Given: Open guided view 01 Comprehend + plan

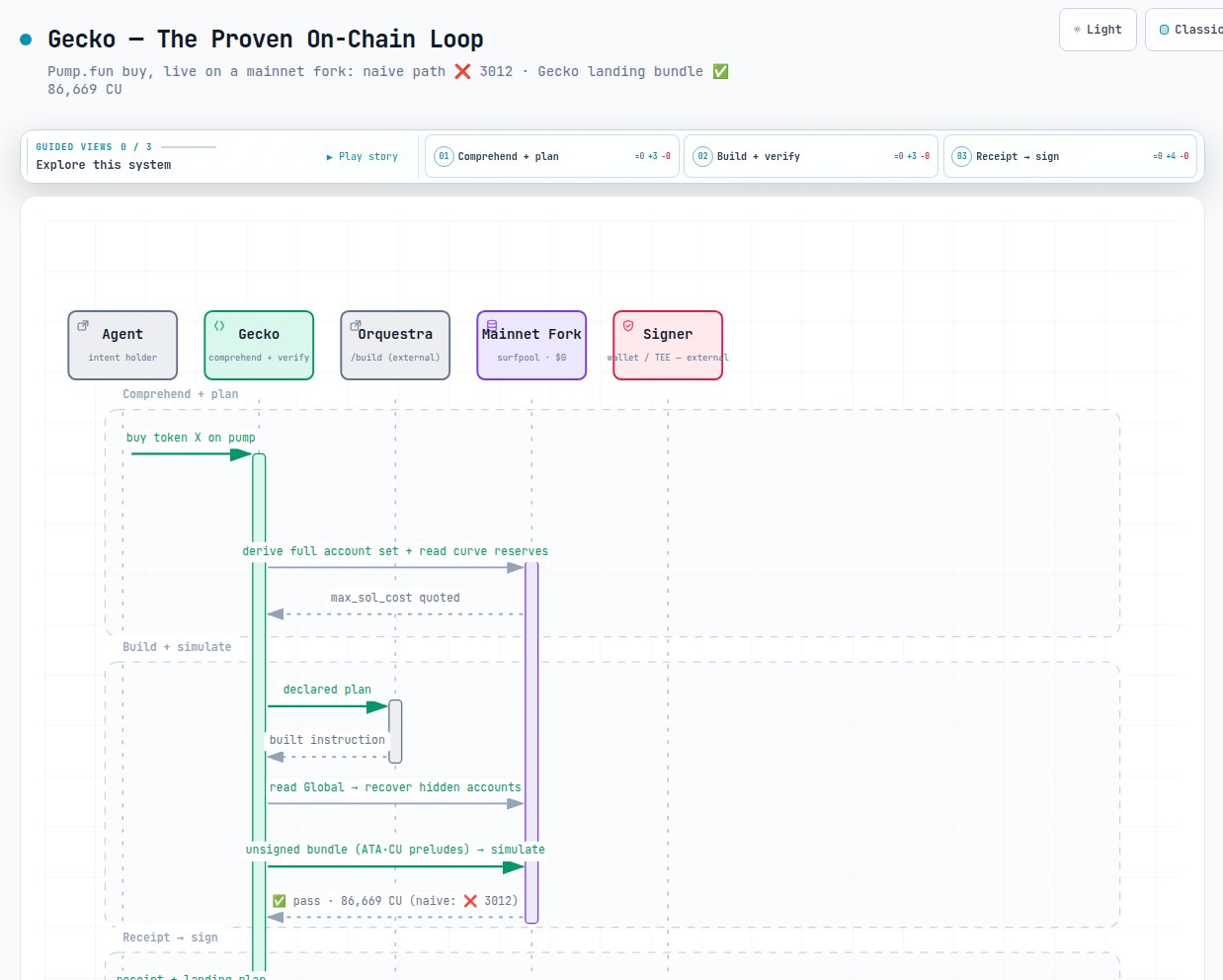Looking at the screenshot, I should coord(552,156).
